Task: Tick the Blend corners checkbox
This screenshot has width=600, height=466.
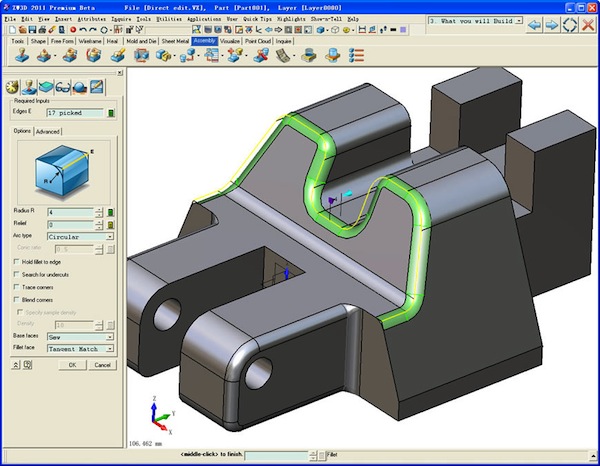Action: coord(16,300)
